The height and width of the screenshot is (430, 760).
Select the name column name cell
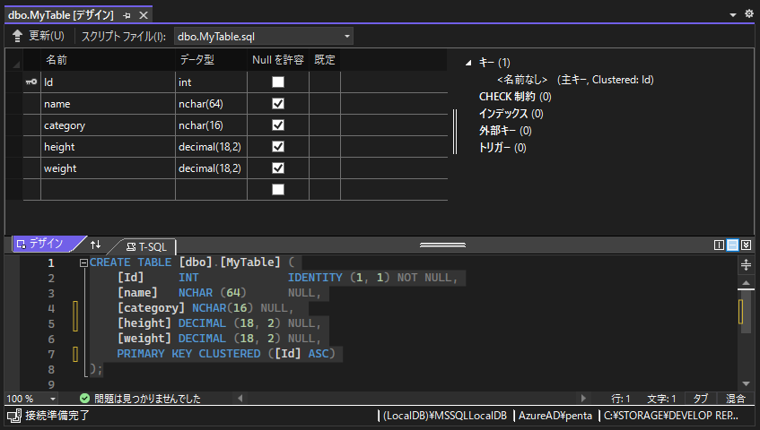click(x=108, y=104)
